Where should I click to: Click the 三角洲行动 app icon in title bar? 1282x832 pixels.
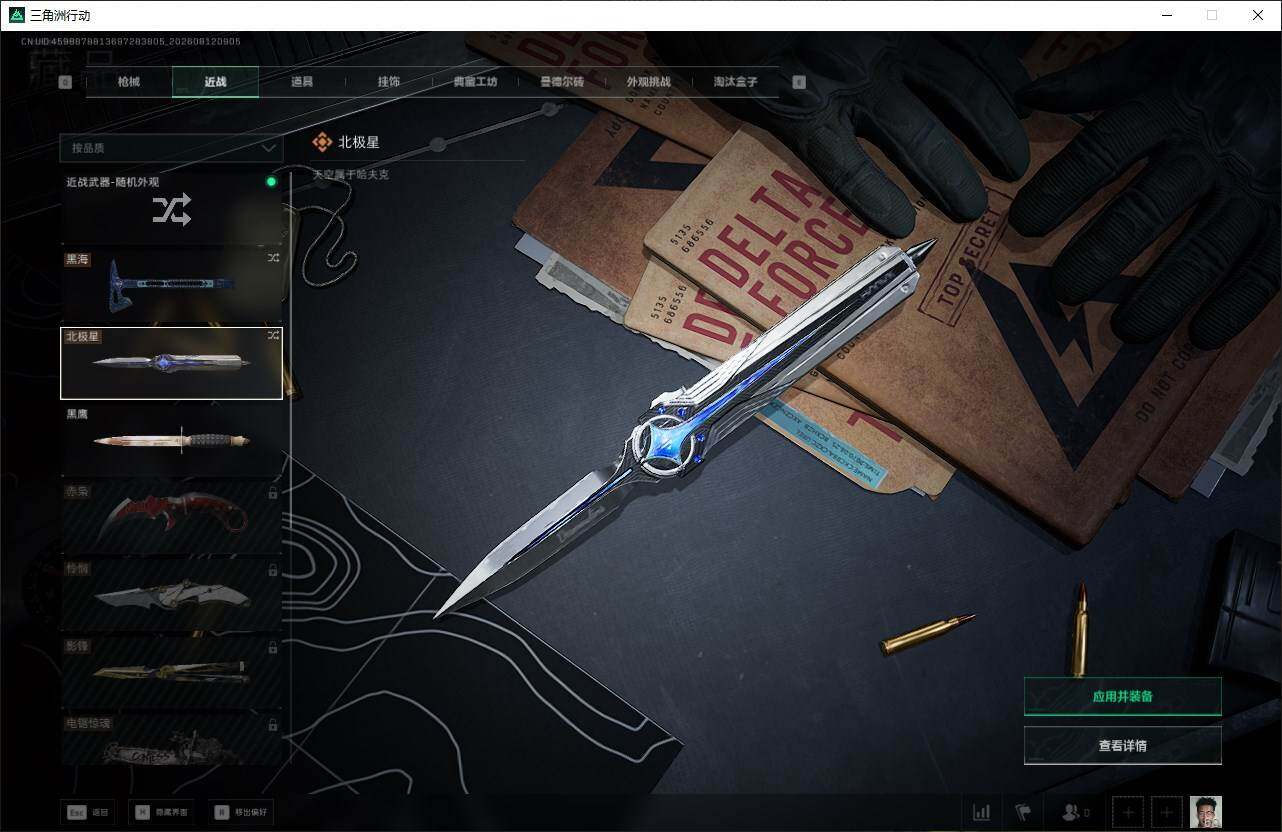[17, 15]
